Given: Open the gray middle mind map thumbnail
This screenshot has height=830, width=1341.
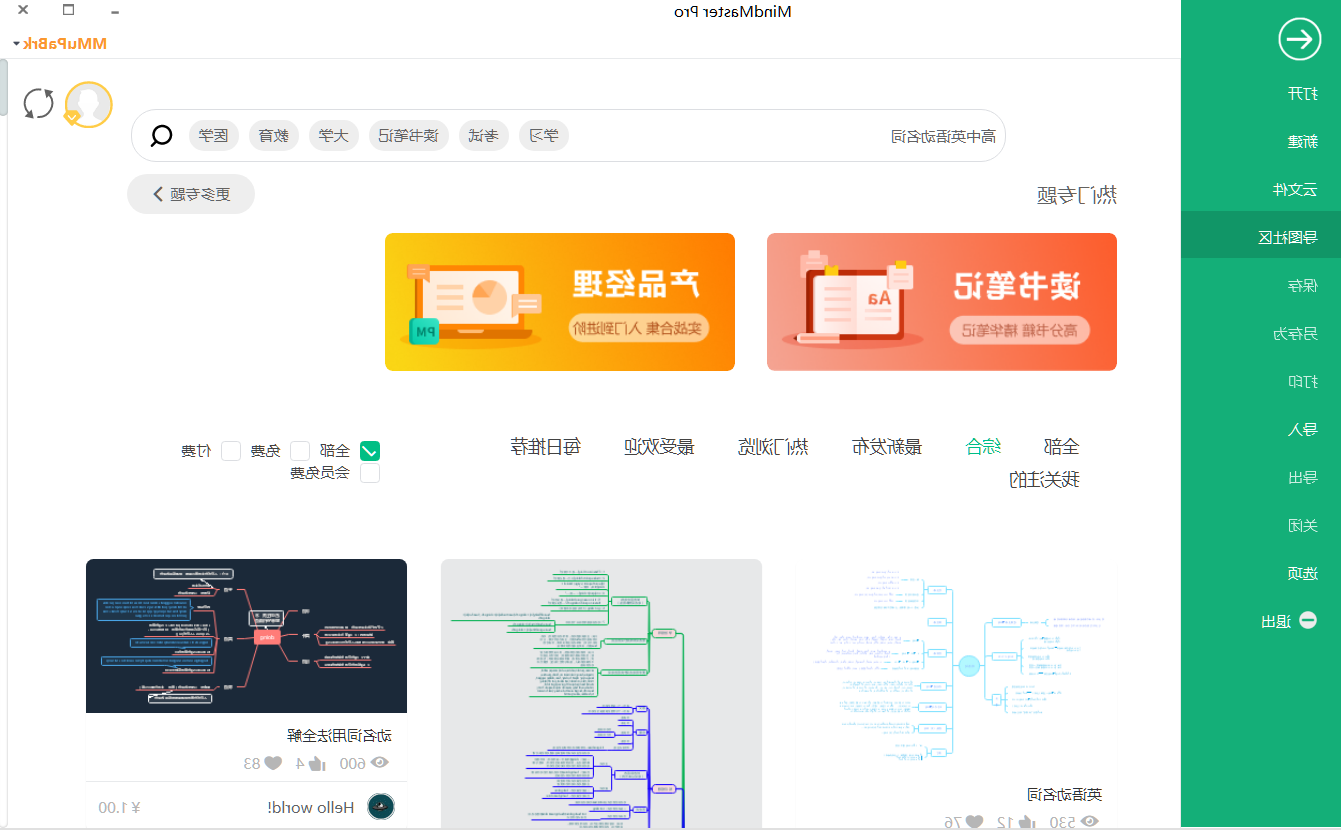Looking at the screenshot, I should 601,693.
